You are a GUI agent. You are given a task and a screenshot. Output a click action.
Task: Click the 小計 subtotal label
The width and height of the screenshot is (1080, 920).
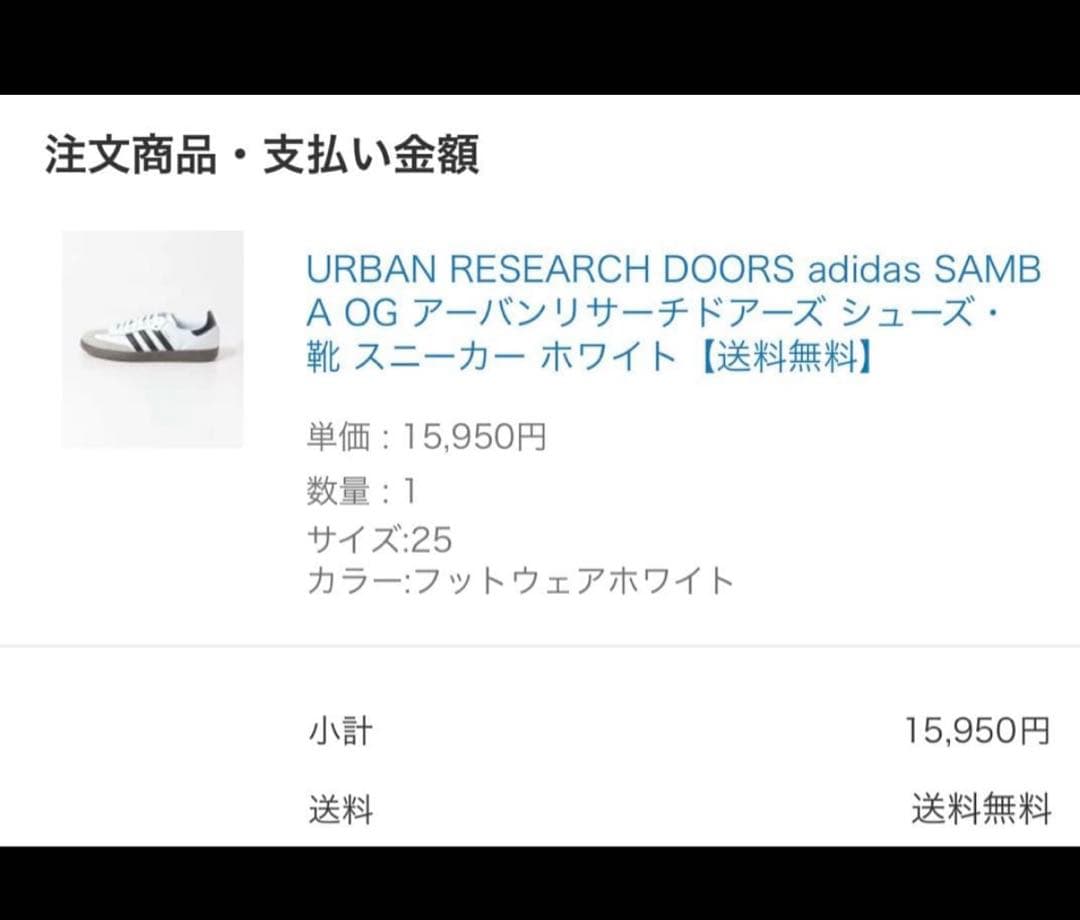[x=340, y=731]
